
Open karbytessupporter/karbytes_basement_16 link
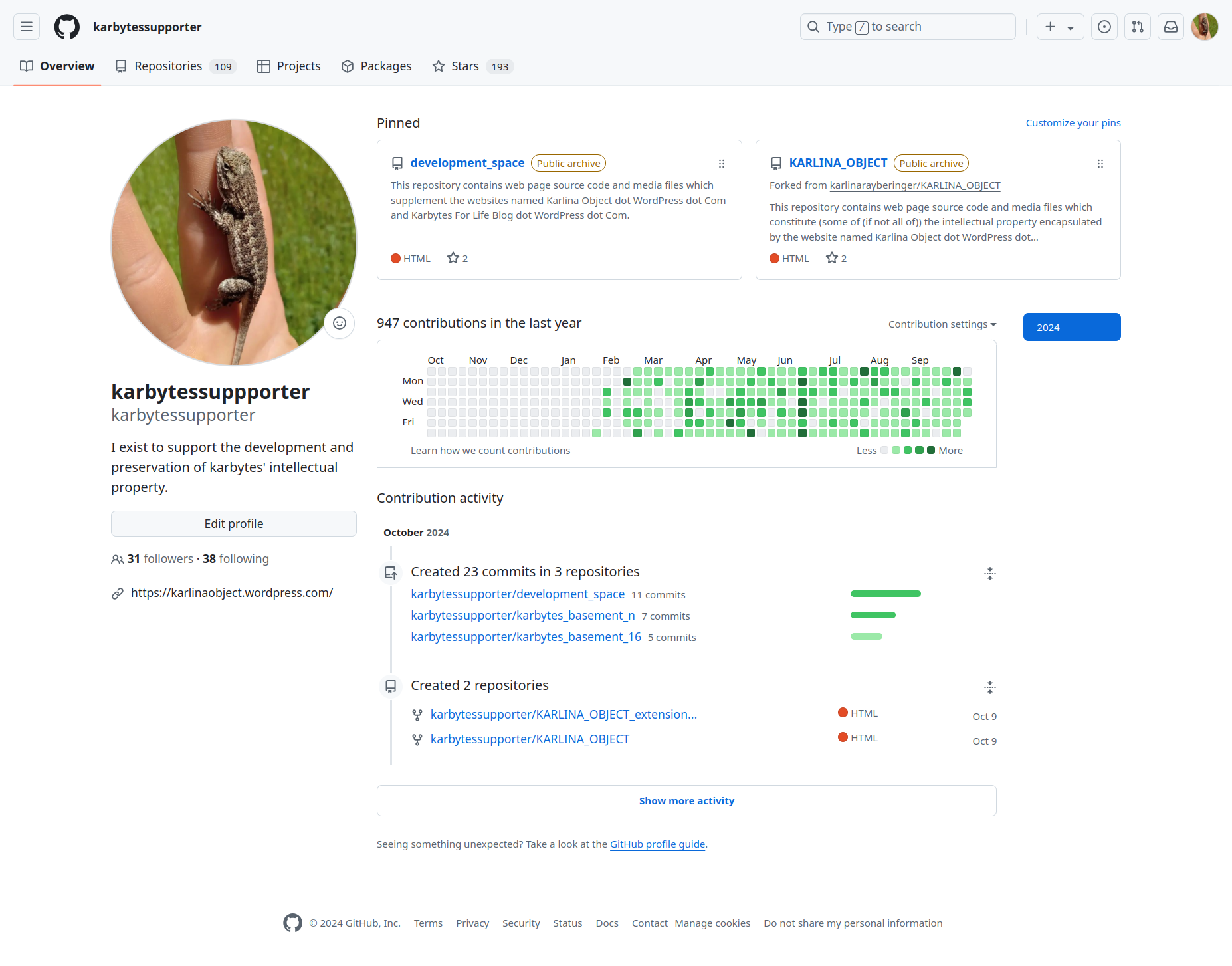click(x=526, y=637)
